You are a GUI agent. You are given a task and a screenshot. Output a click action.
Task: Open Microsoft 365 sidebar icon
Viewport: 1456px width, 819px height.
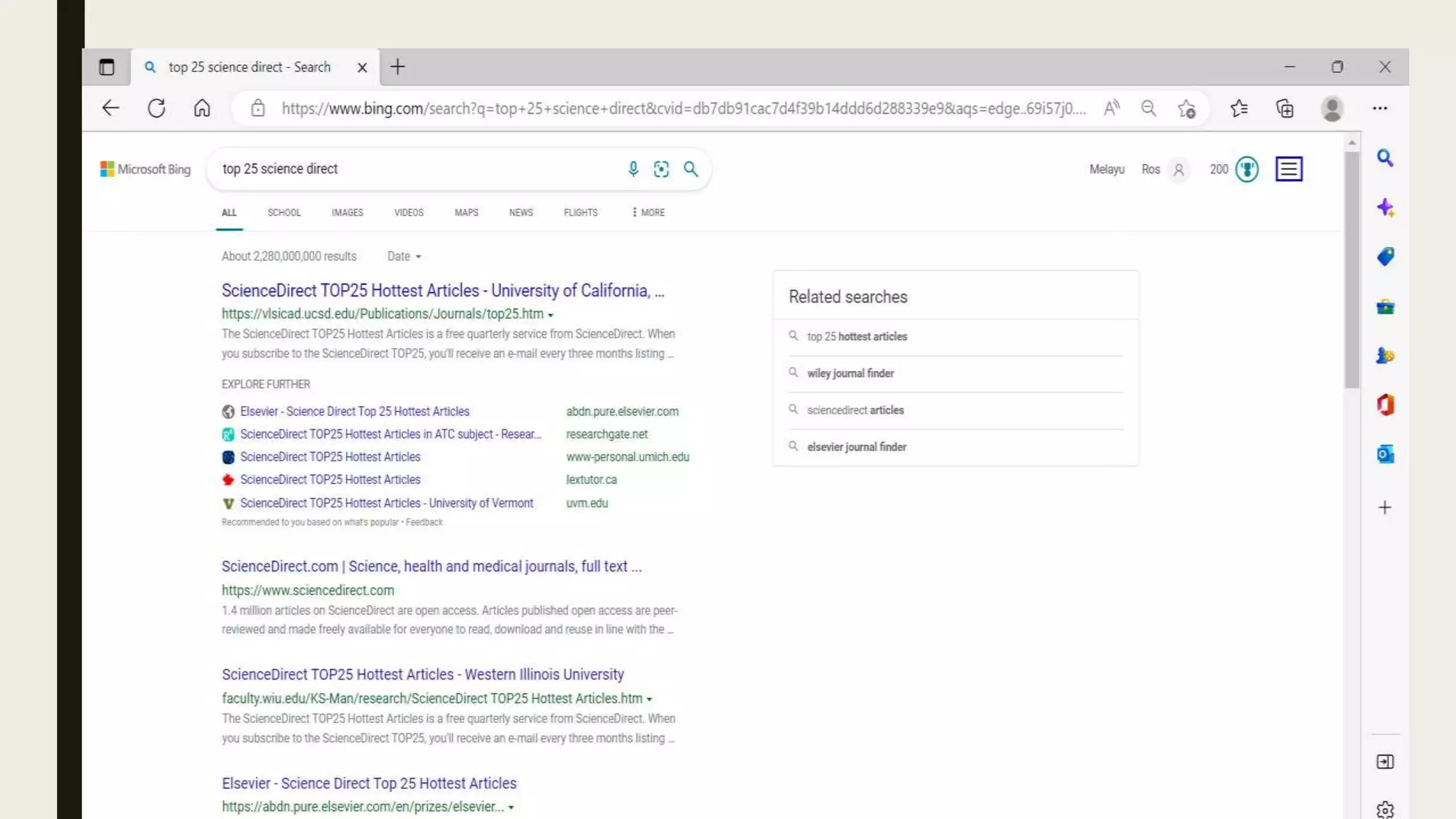click(1385, 405)
